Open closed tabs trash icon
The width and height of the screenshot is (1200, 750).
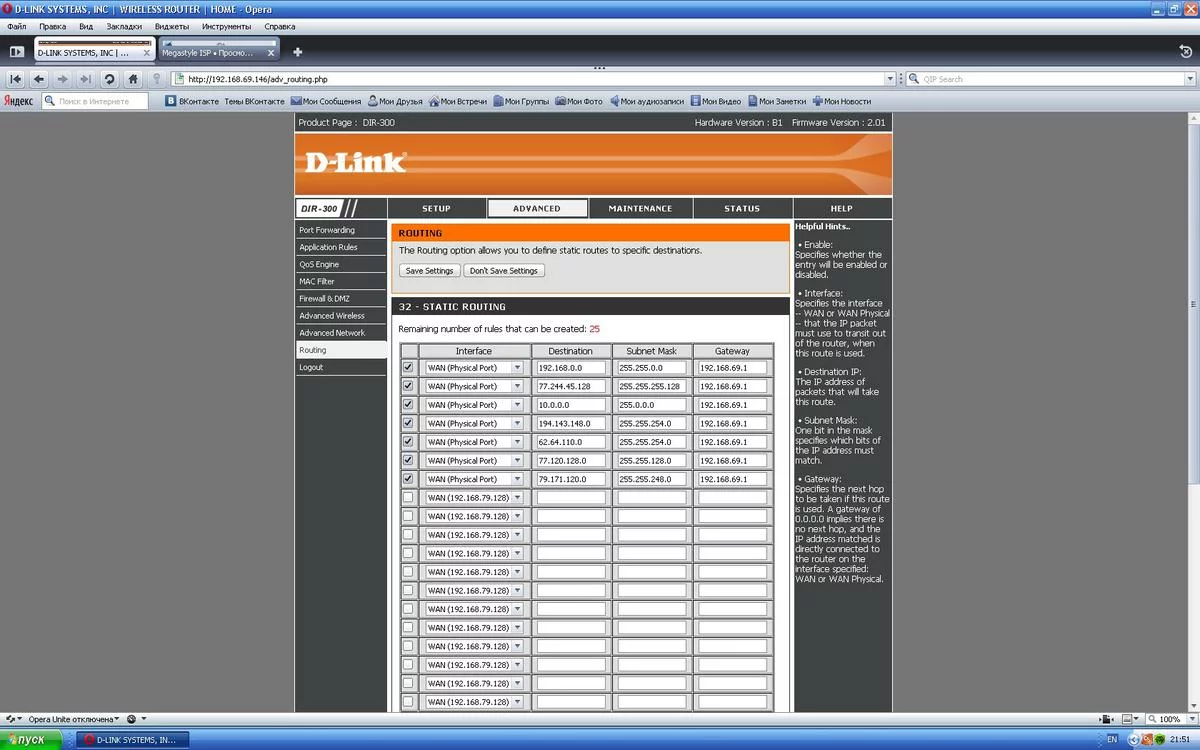[1186, 51]
